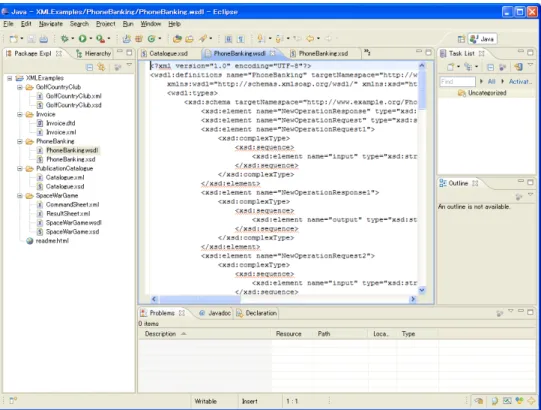541x410 pixels.
Task: Close the PhoneBanking.wsdl editor tab
Action: tap(273, 53)
